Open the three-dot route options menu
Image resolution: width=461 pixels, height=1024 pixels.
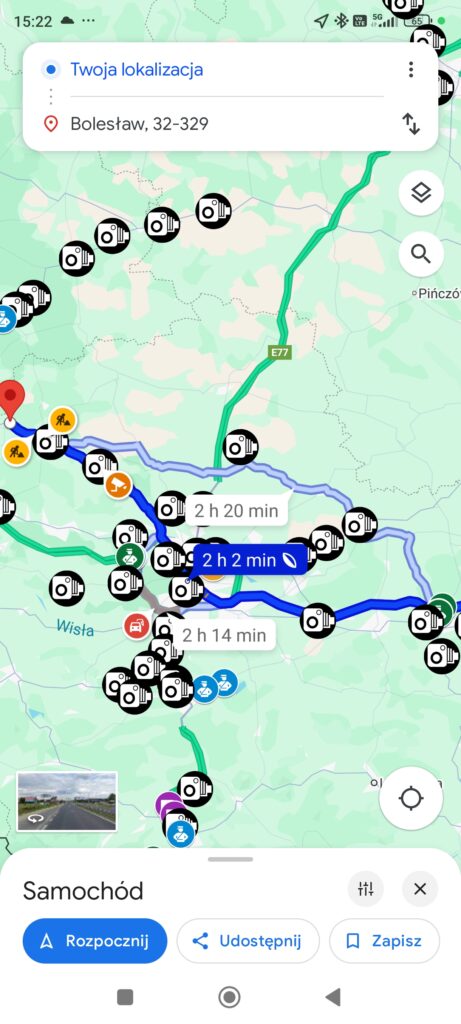click(x=411, y=69)
